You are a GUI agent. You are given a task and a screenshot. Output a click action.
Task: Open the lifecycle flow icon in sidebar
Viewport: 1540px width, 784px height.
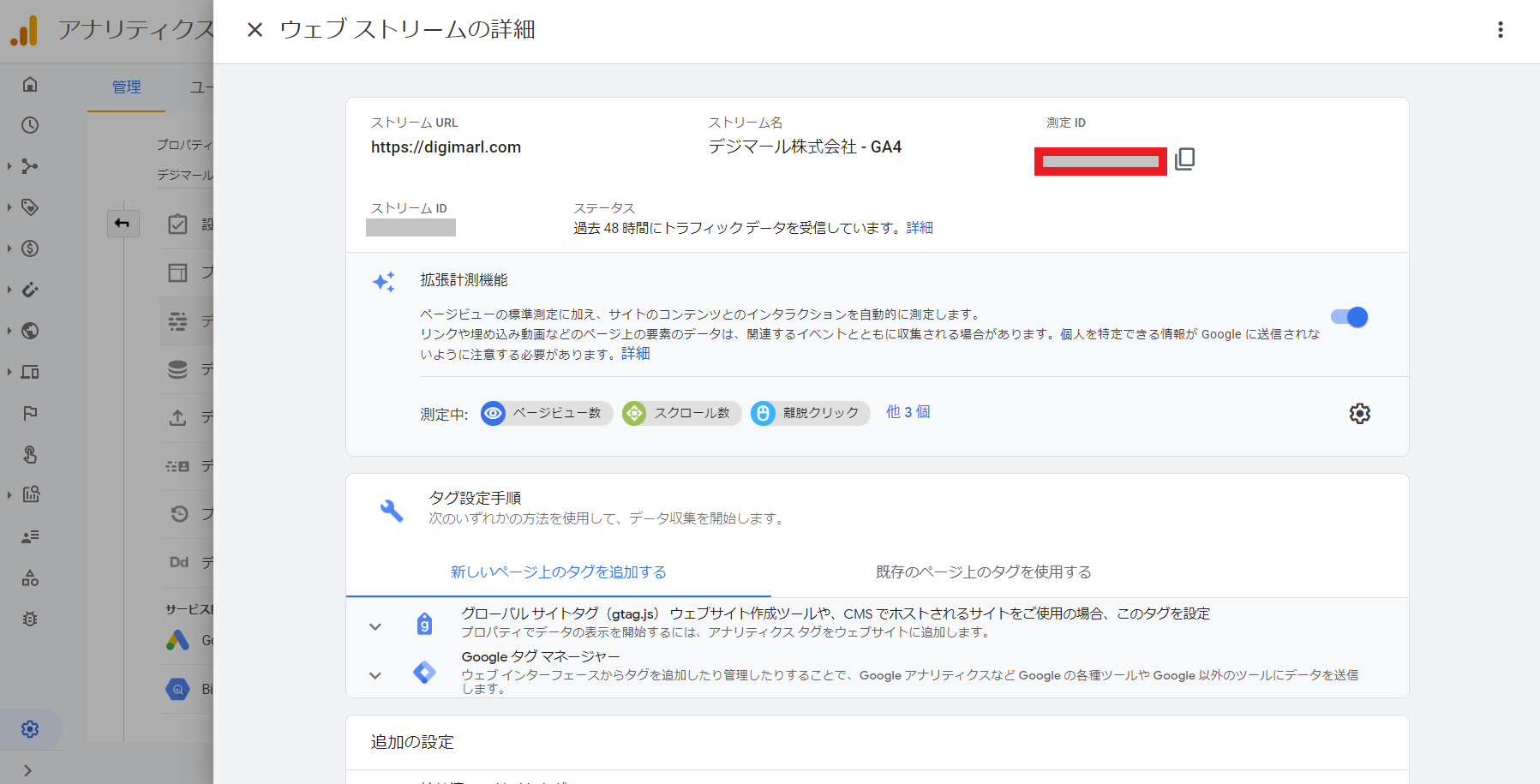30,166
